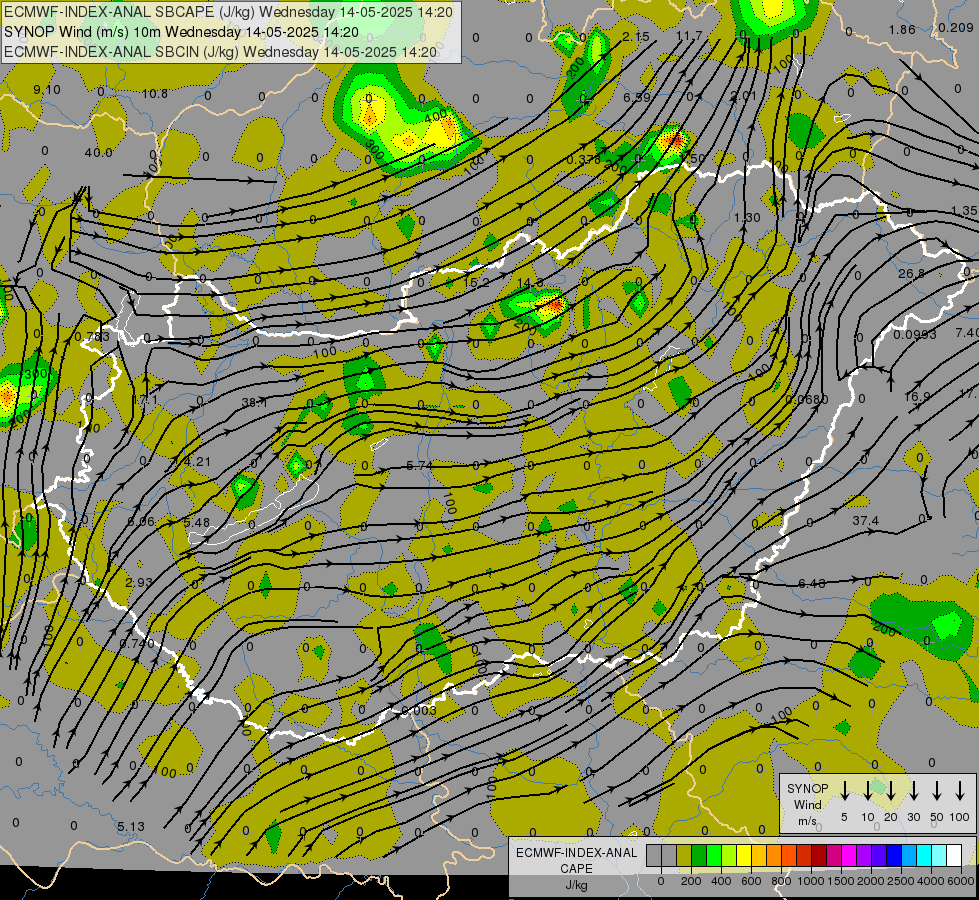The image size is (979, 900).
Task: Click the station value 40.0
Action: (99, 152)
